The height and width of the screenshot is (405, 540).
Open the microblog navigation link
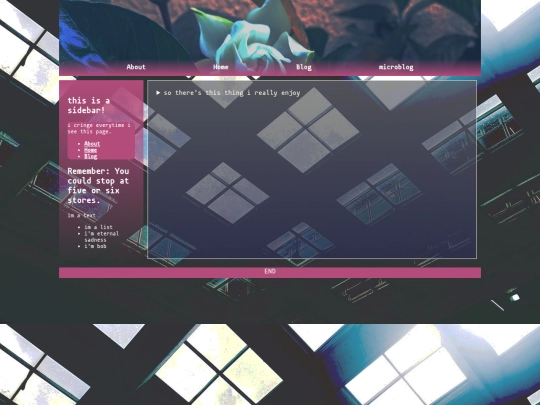pos(396,67)
